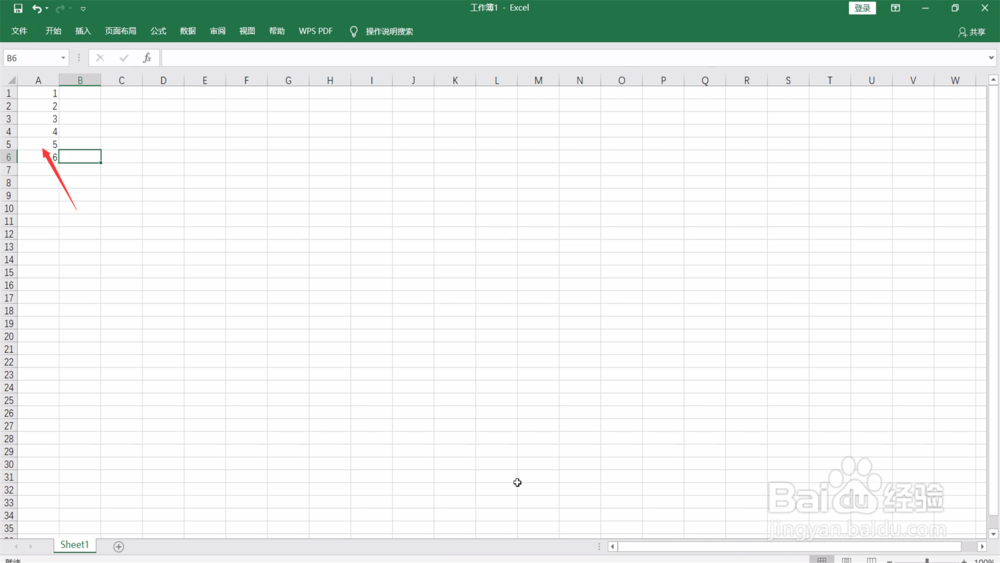
Task: Click cell A3 containing 3
Action: pyautogui.click(x=38, y=119)
